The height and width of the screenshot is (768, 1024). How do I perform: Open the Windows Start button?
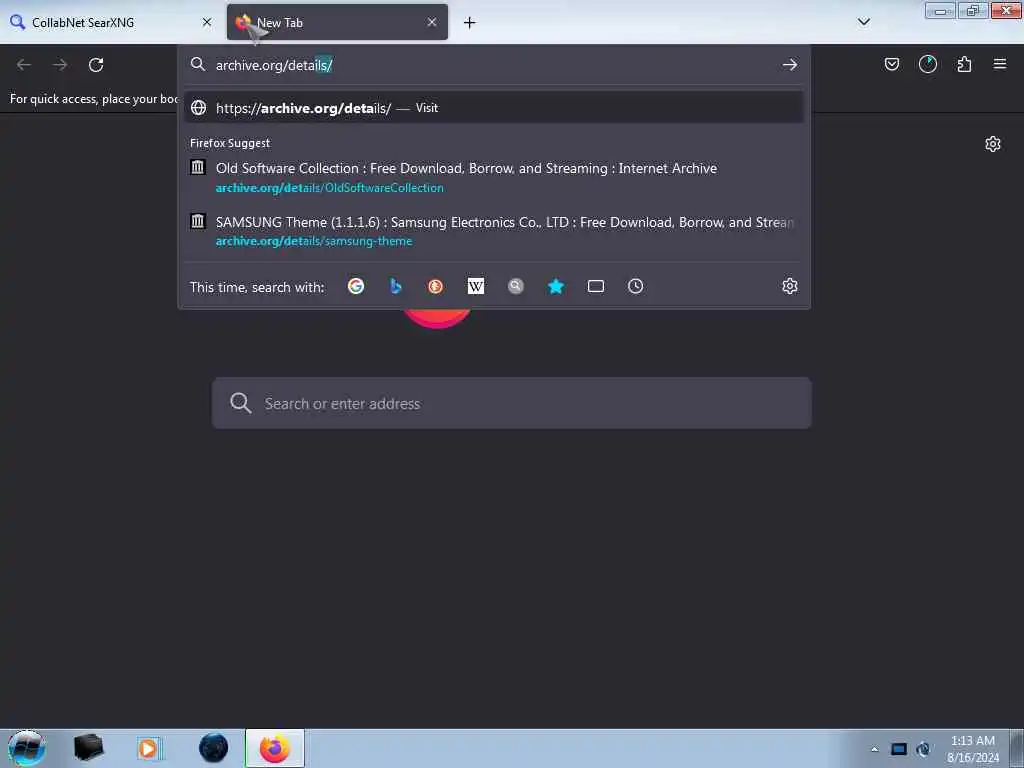[27, 748]
